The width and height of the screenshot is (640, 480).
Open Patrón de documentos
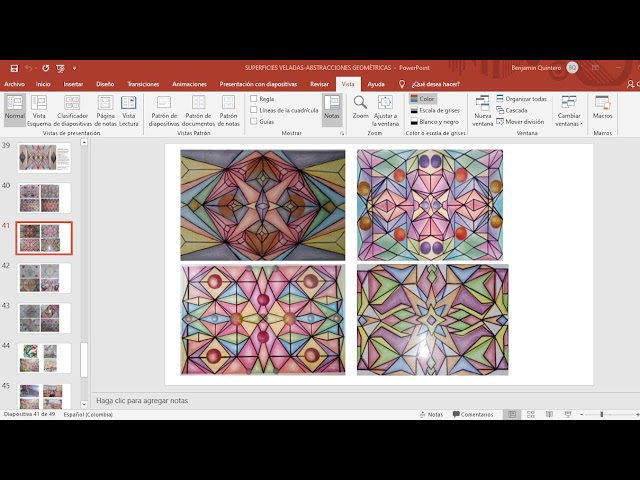[198, 110]
